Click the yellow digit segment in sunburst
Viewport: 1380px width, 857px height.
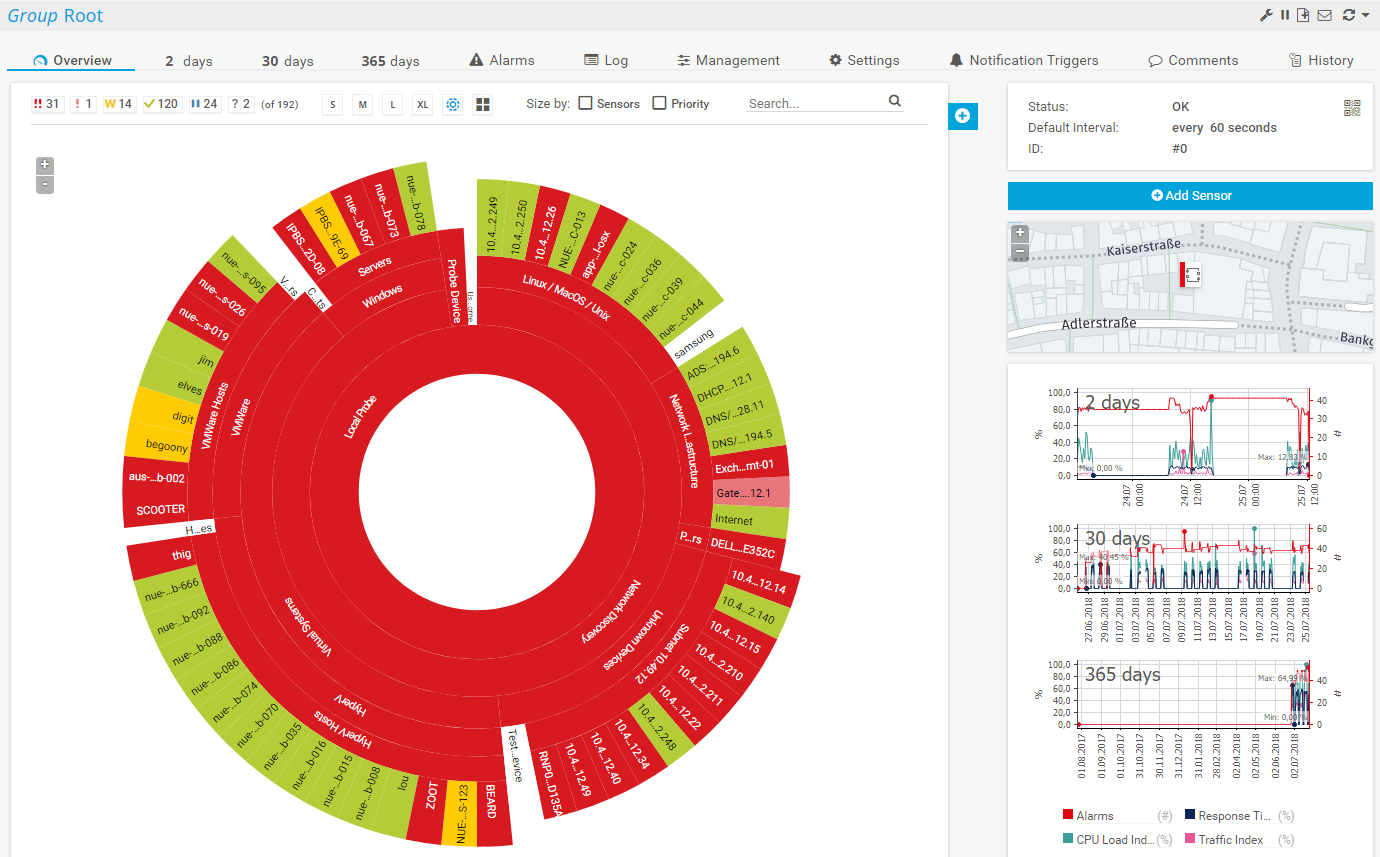coord(167,420)
